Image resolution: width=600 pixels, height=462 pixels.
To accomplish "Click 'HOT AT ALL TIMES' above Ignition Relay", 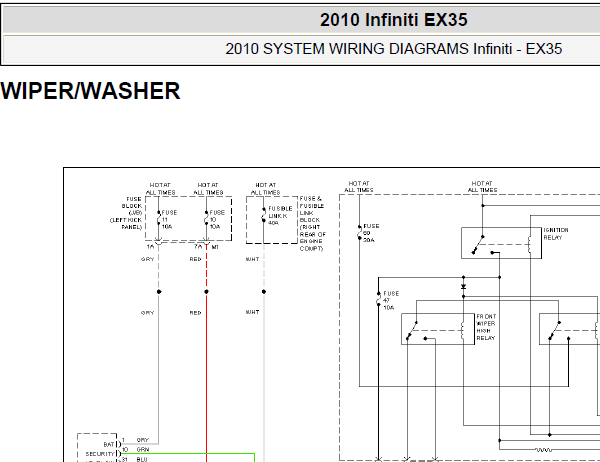I will (482, 187).
